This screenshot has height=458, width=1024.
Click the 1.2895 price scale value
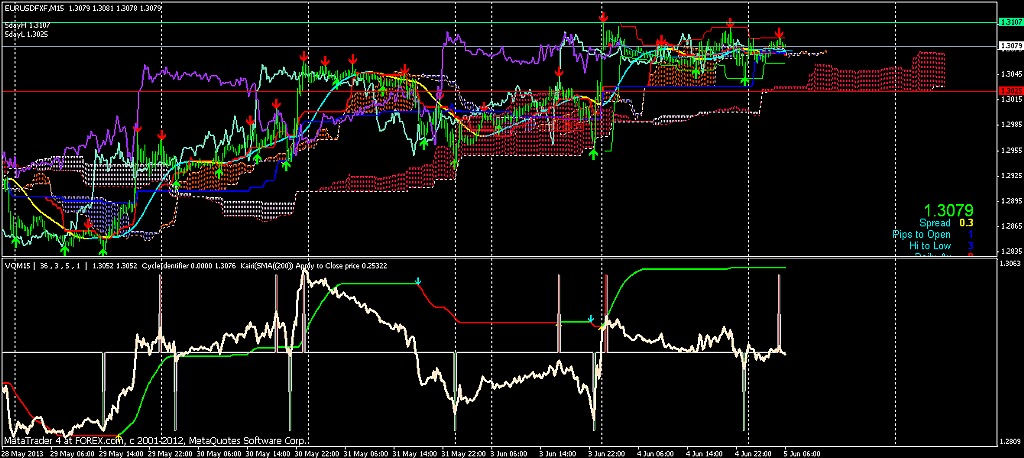point(1010,201)
